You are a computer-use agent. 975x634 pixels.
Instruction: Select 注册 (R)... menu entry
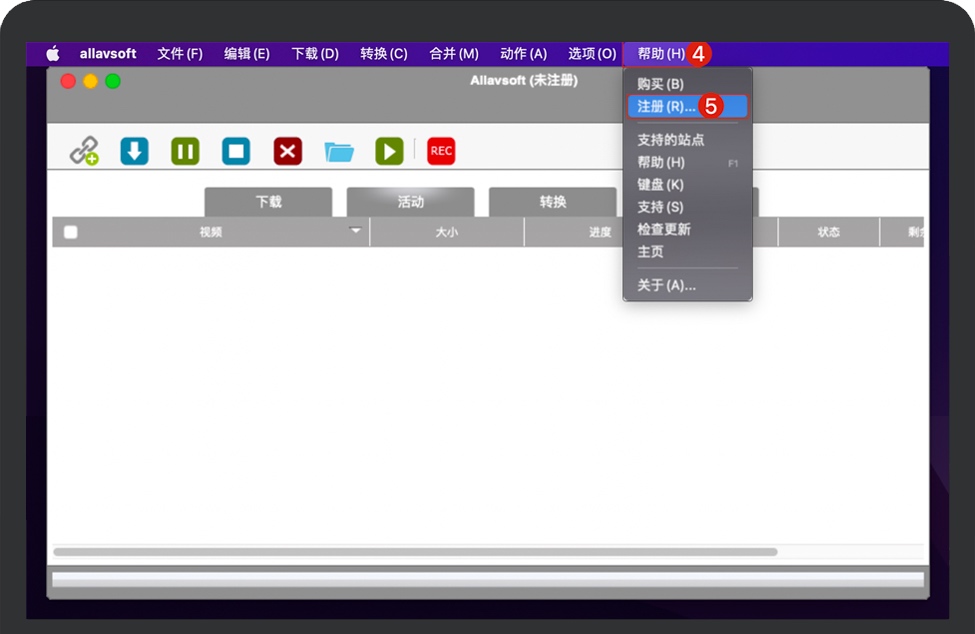(688, 106)
